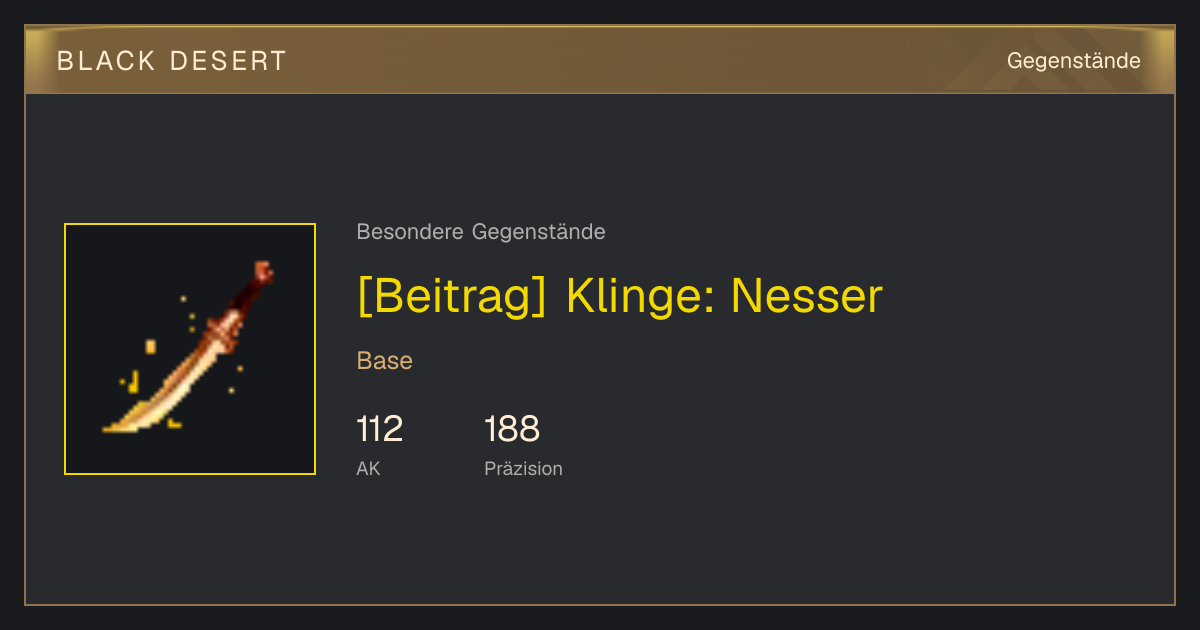The width and height of the screenshot is (1200, 630).
Task: Click the word Nesser in item name
Action: click(807, 296)
